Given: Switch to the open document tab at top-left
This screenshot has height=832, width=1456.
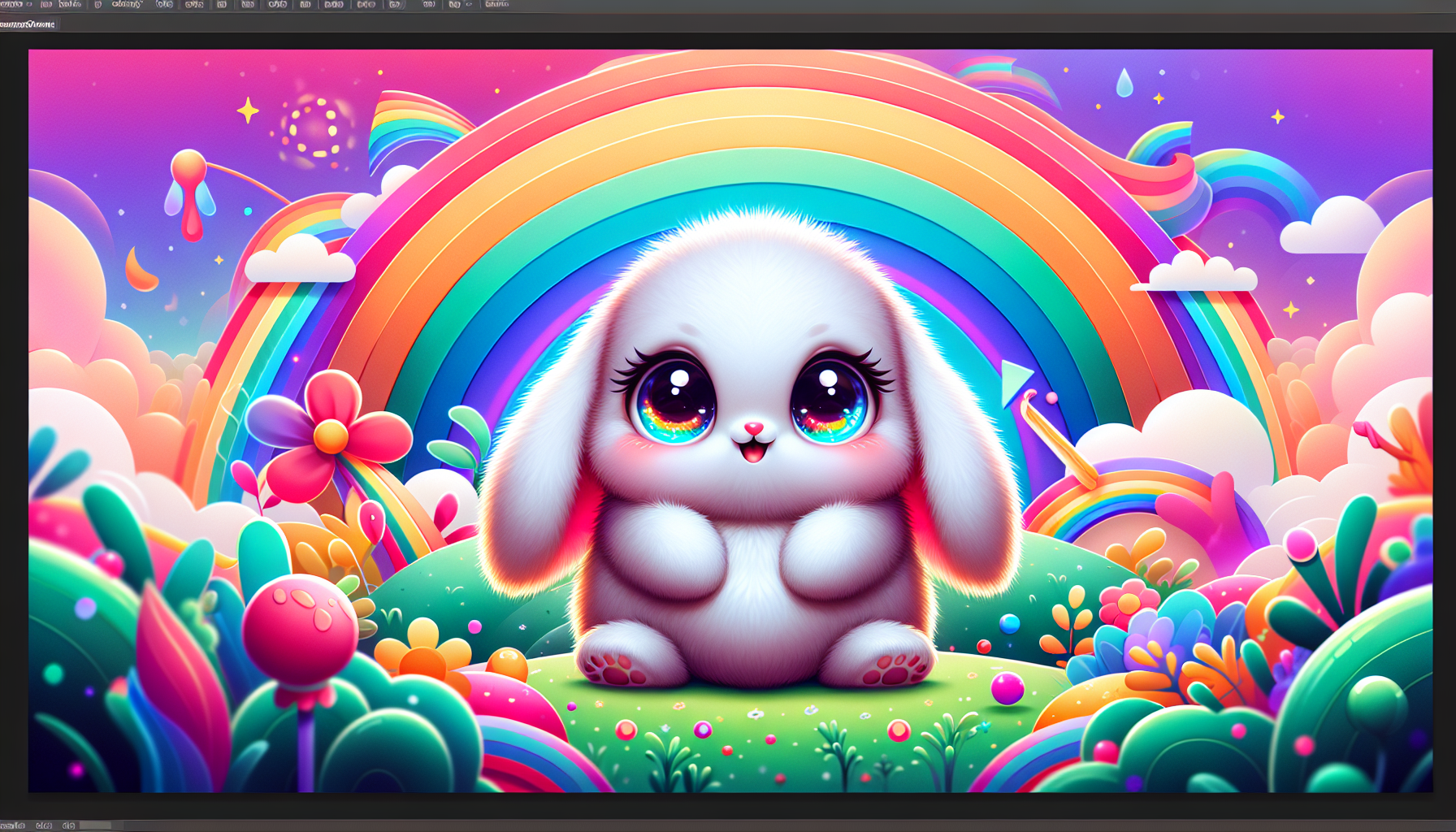Looking at the screenshot, I should [x=28, y=24].
